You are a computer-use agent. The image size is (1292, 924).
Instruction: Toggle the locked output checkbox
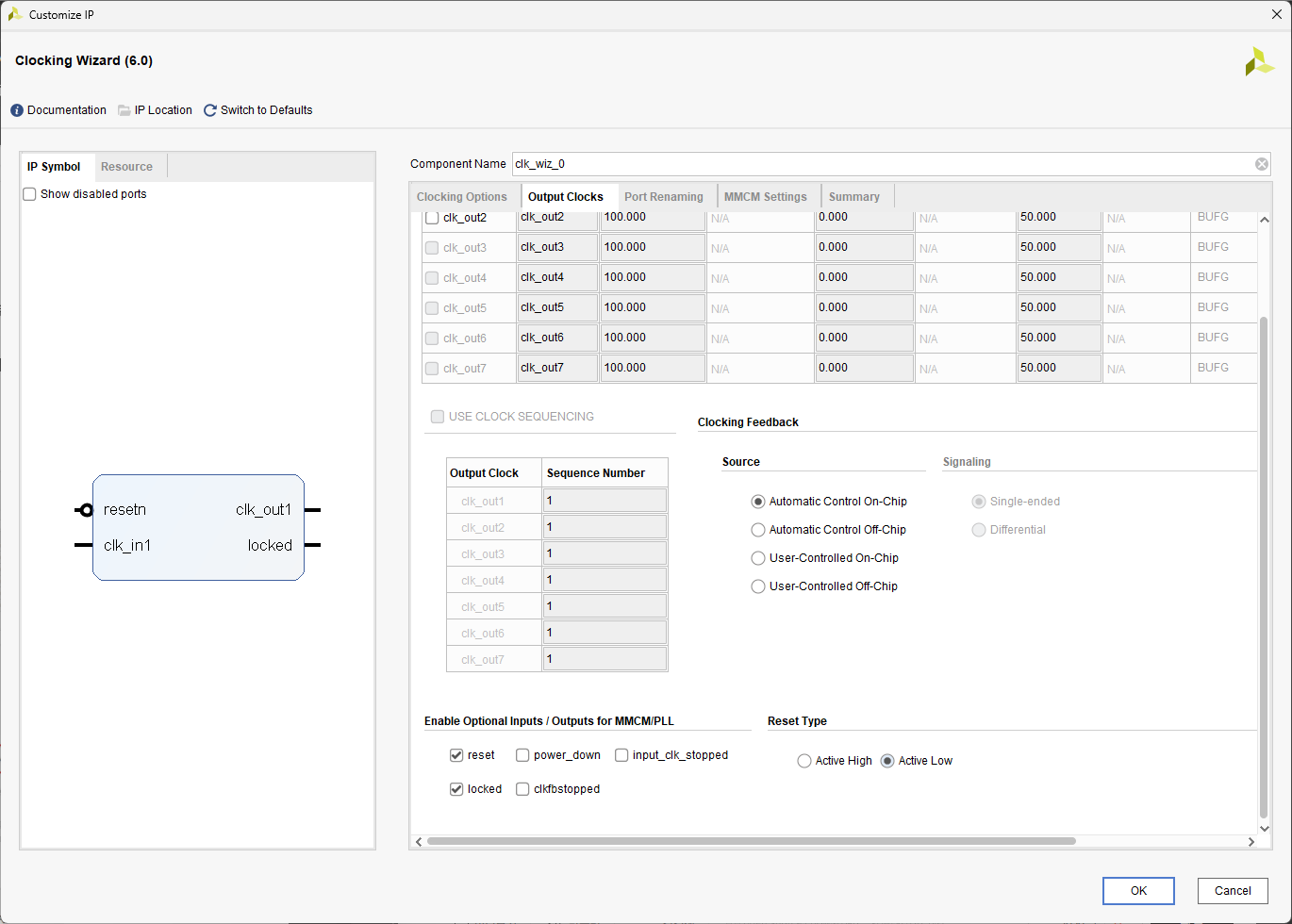tap(456, 789)
